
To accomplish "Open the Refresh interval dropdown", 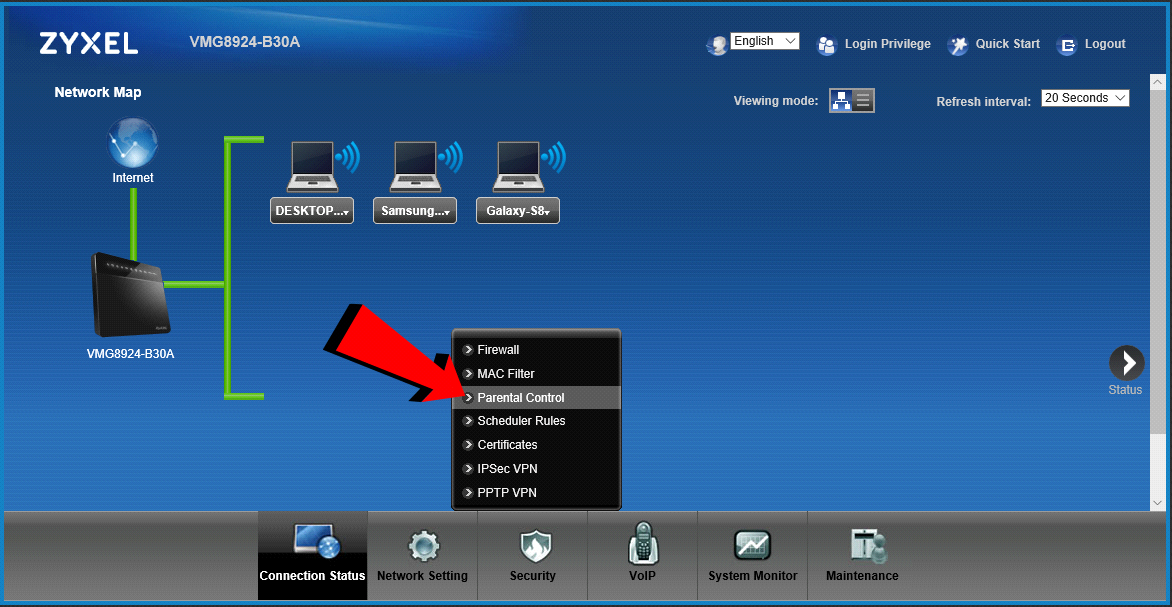I will click(1085, 98).
